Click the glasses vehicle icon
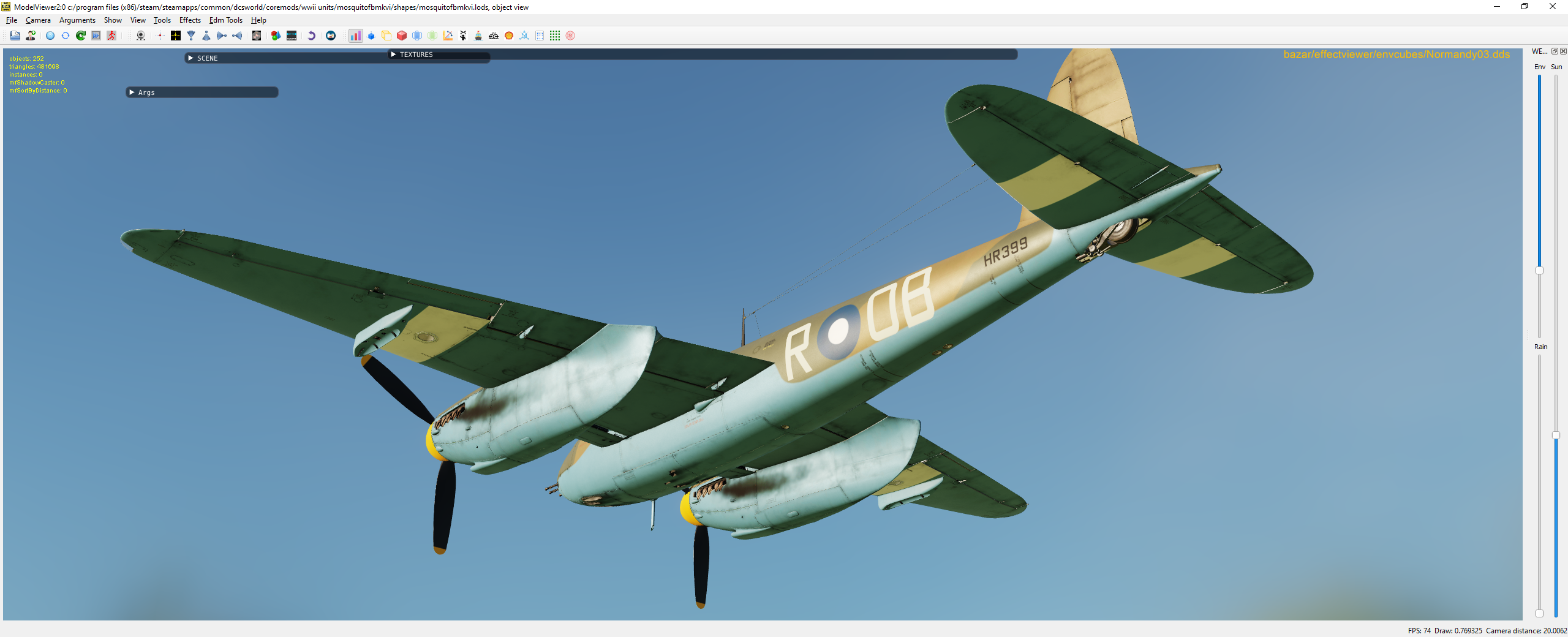Screen dimensions: 1568x637 tap(494, 36)
